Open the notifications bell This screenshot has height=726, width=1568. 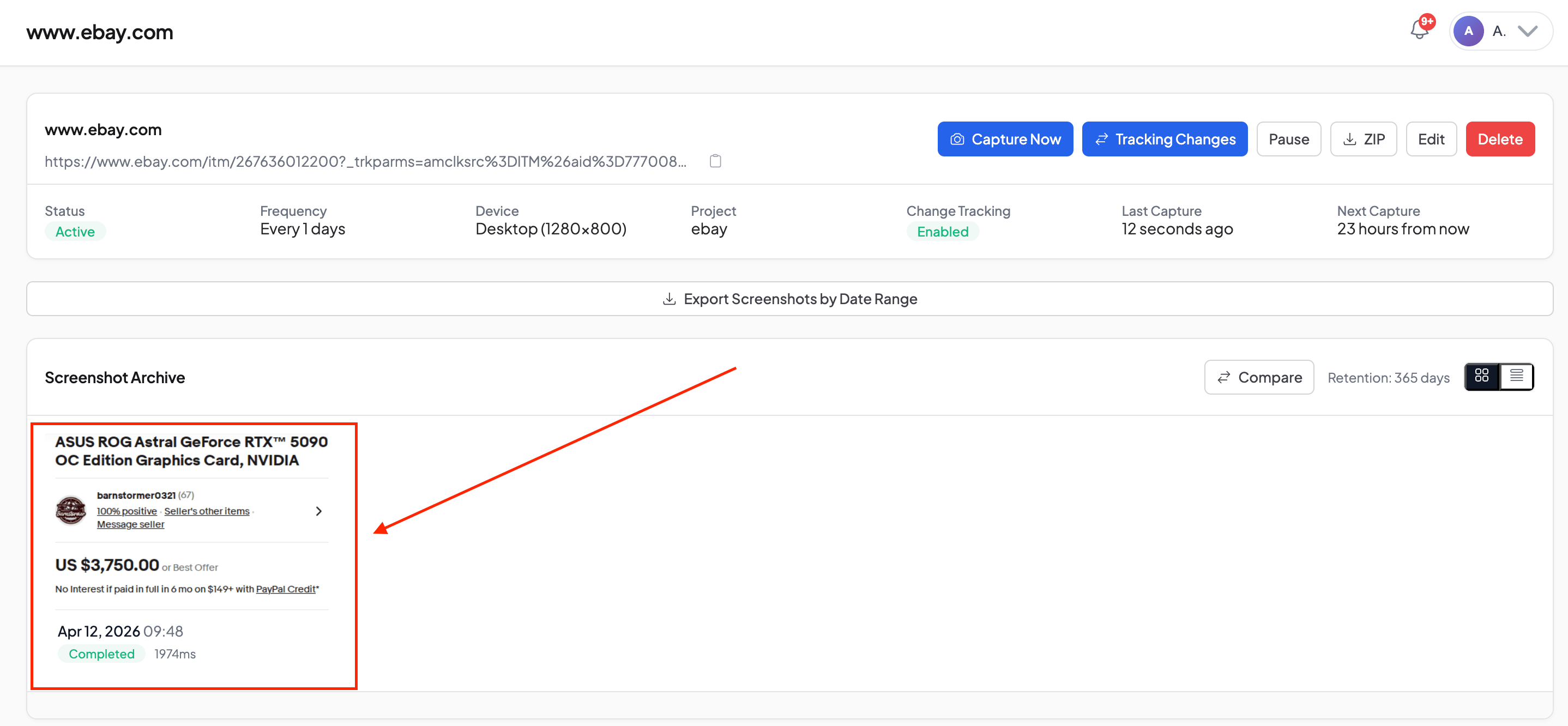(x=1420, y=31)
